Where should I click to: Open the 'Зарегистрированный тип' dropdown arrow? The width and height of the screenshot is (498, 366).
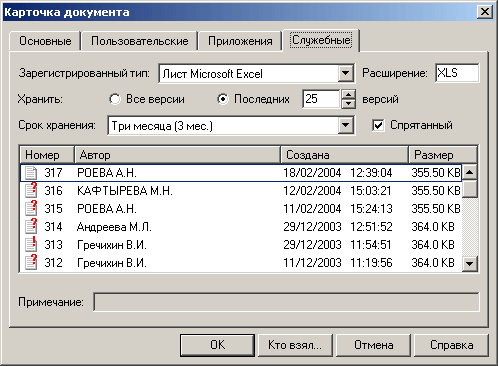click(346, 73)
